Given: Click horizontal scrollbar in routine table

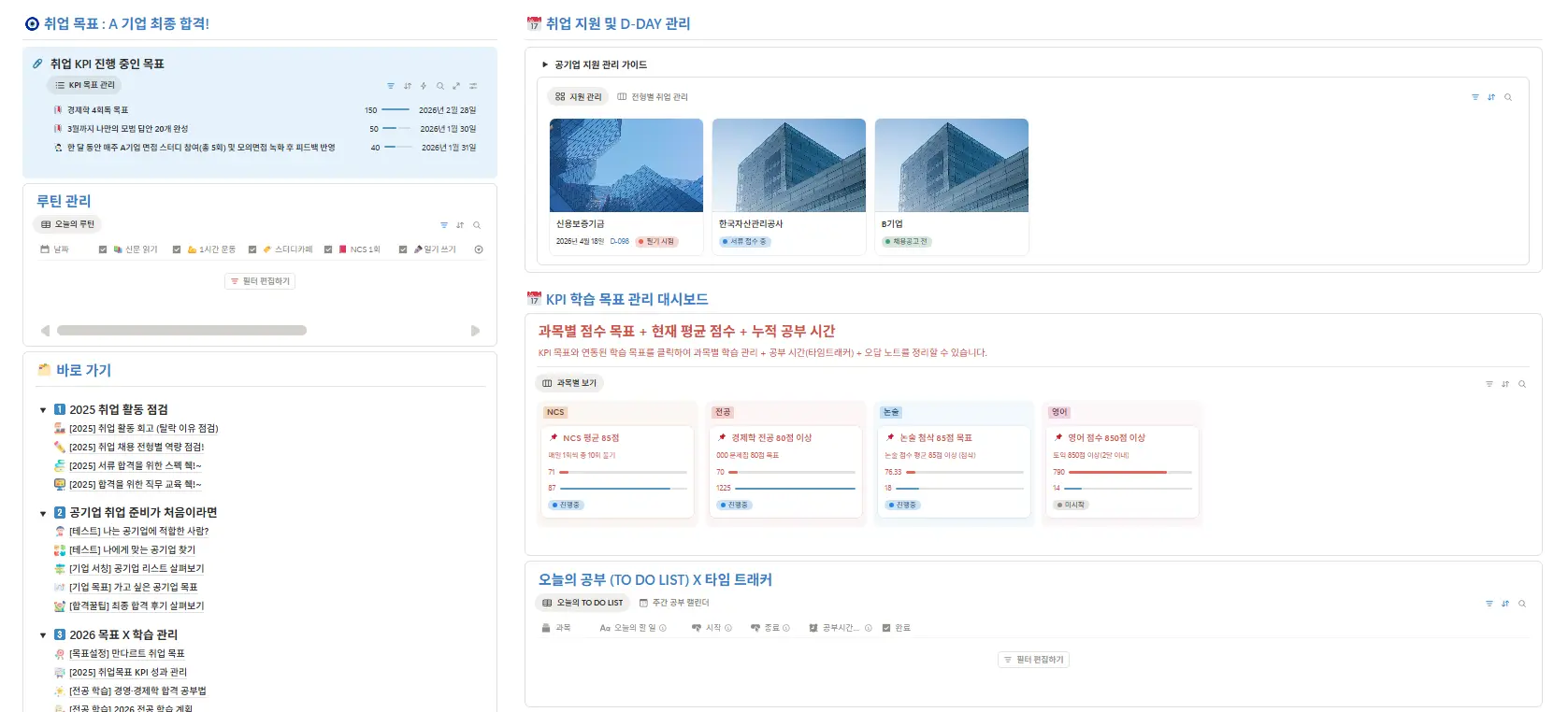Looking at the screenshot, I should coord(181,331).
